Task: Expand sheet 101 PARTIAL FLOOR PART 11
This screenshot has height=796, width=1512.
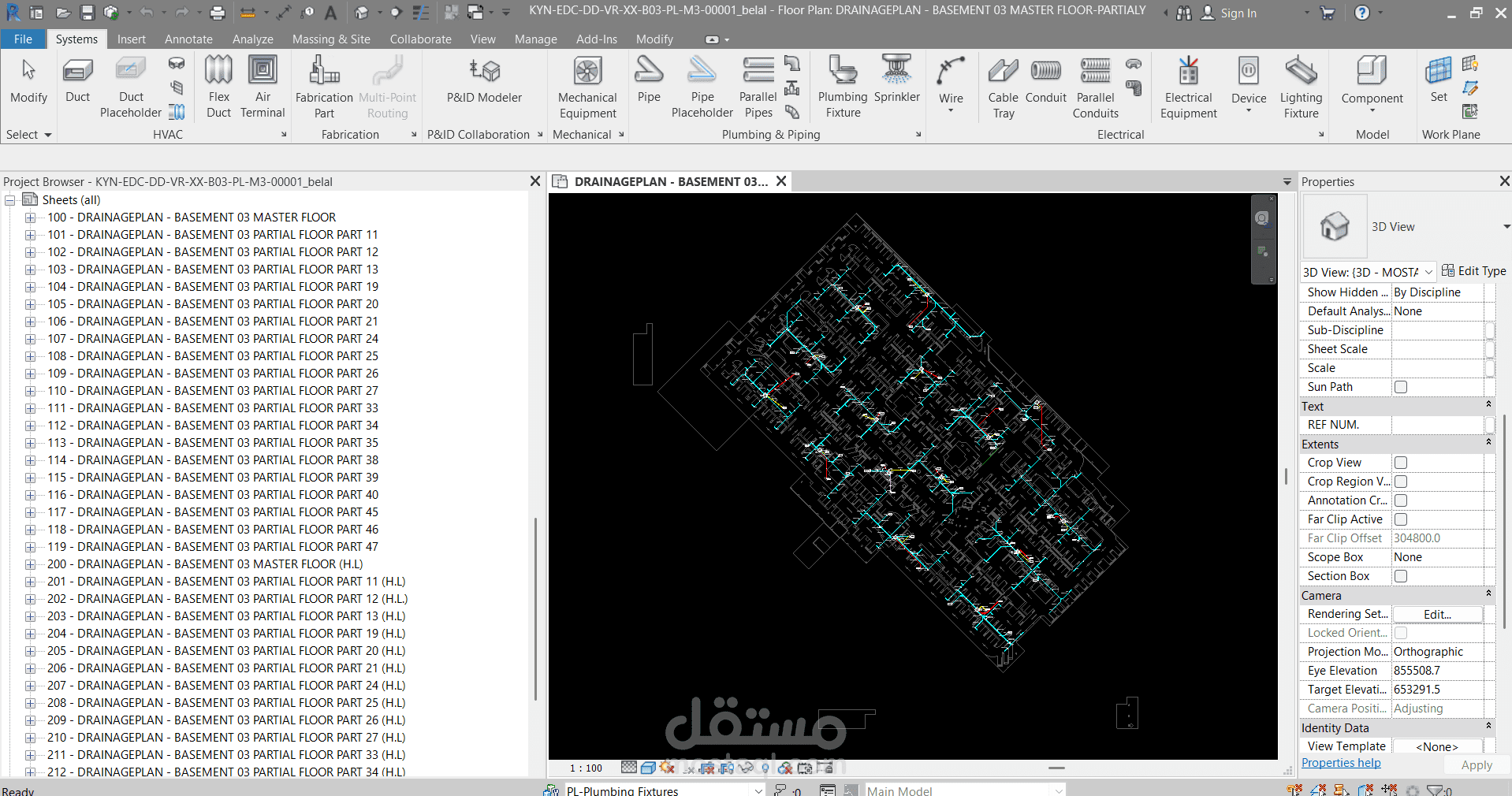Action: click(30, 235)
